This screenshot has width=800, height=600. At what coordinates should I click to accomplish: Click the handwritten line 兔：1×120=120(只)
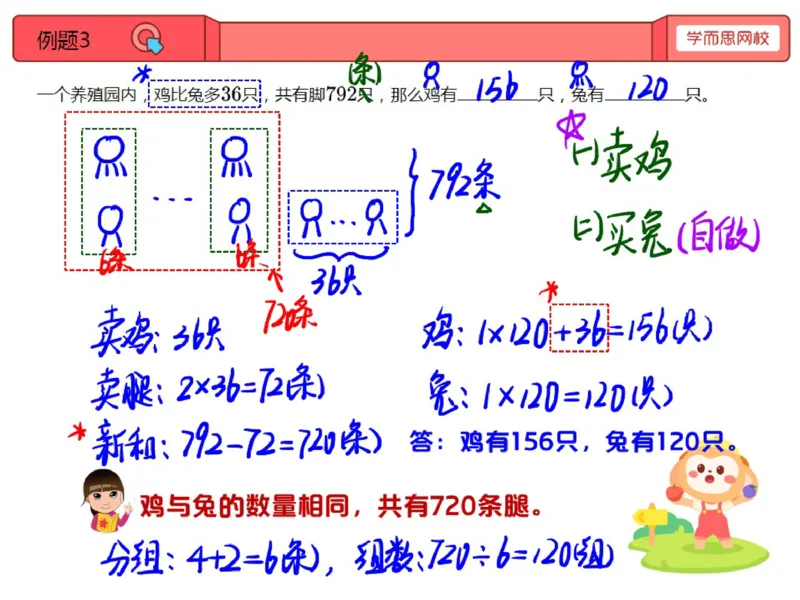(551, 393)
